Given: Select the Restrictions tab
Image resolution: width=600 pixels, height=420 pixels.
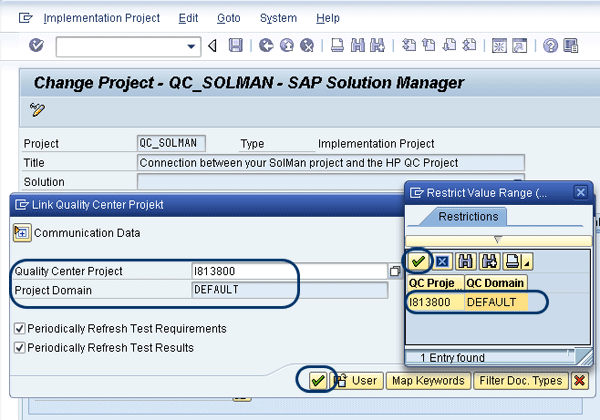Looking at the screenshot, I should pos(468,217).
